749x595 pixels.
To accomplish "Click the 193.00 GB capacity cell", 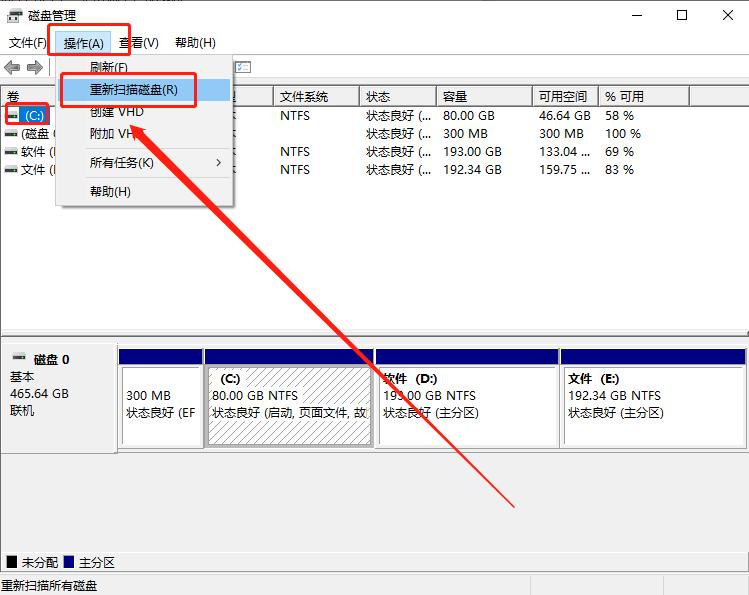I will [x=472, y=152].
